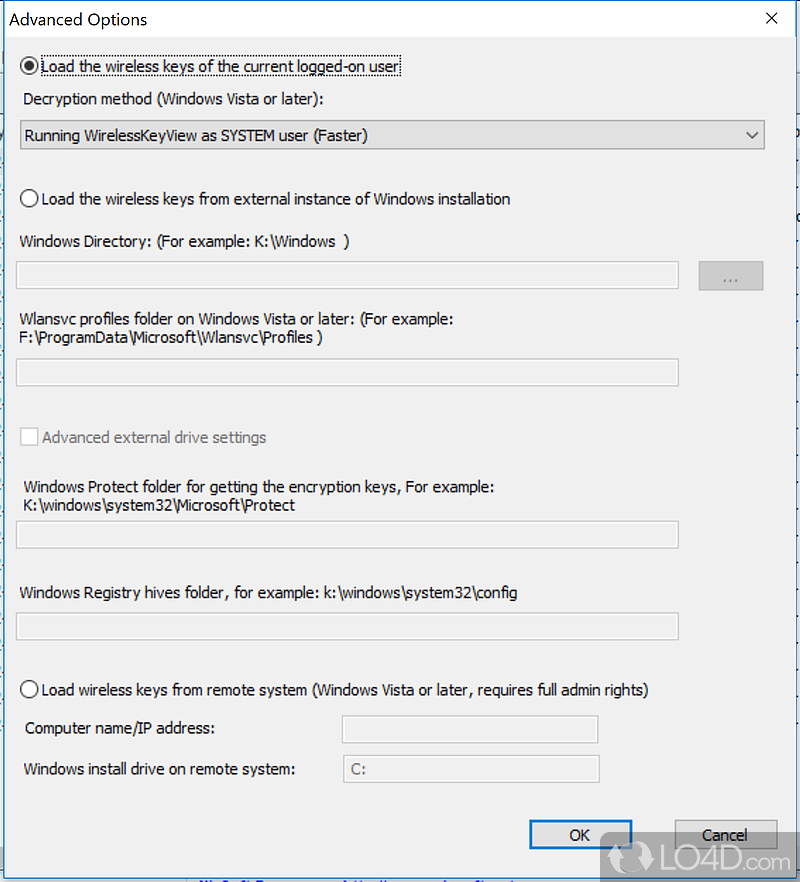Screen dimensions: 800x882
Task: Enable Advanced external drive settings checkbox
Action: [x=30, y=437]
